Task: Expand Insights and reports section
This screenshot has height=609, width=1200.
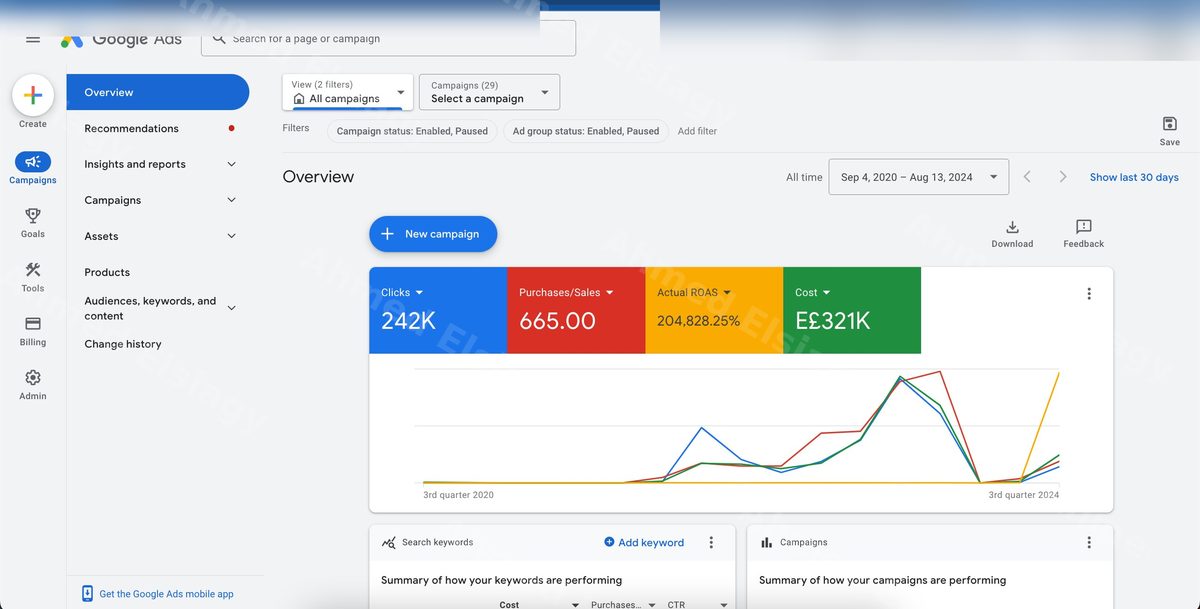Action: pos(157,164)
